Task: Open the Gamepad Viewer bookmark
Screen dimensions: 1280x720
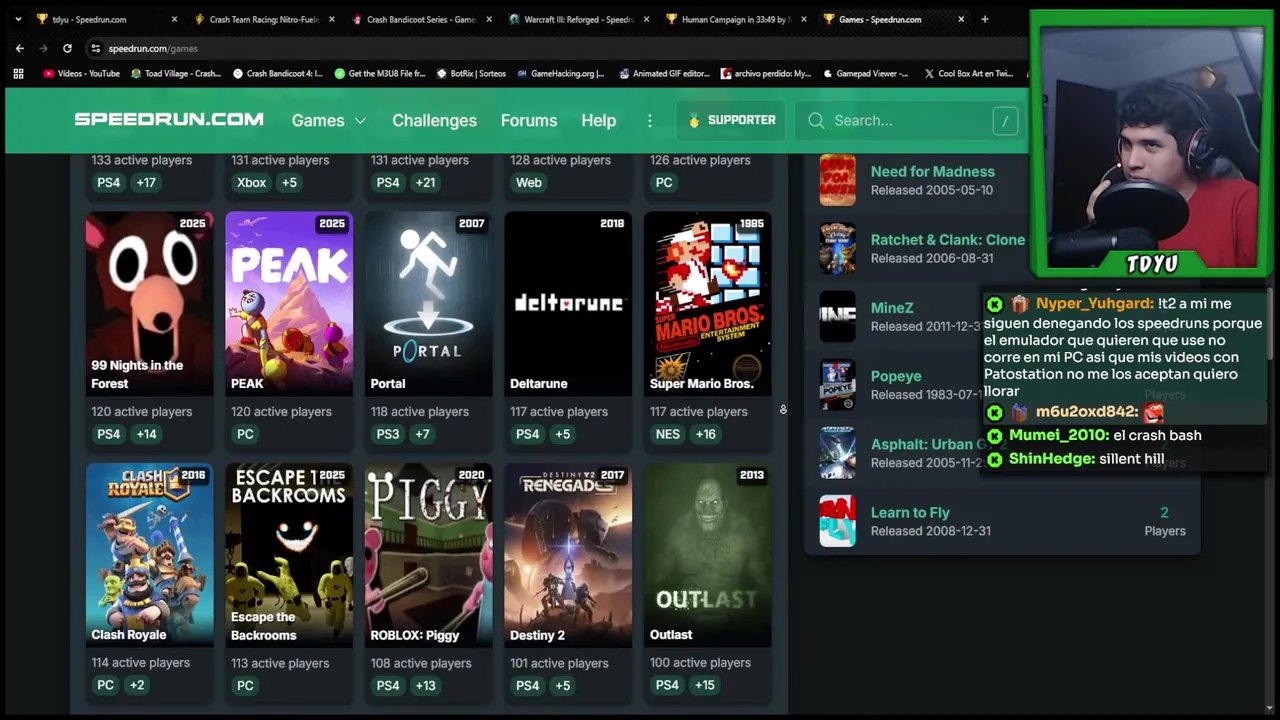Action: (866, 73)
